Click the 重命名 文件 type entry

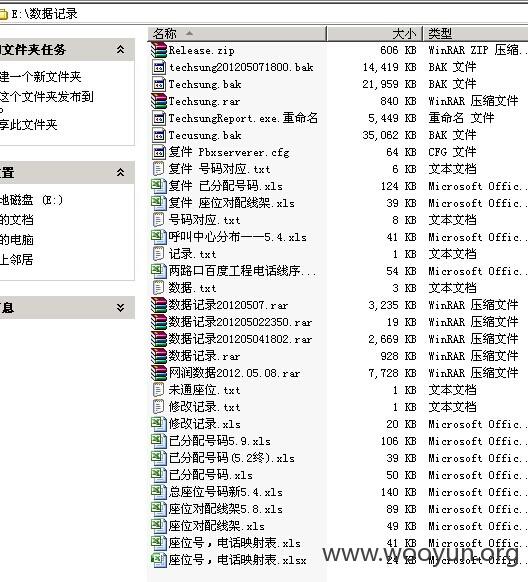coord(461,118)
